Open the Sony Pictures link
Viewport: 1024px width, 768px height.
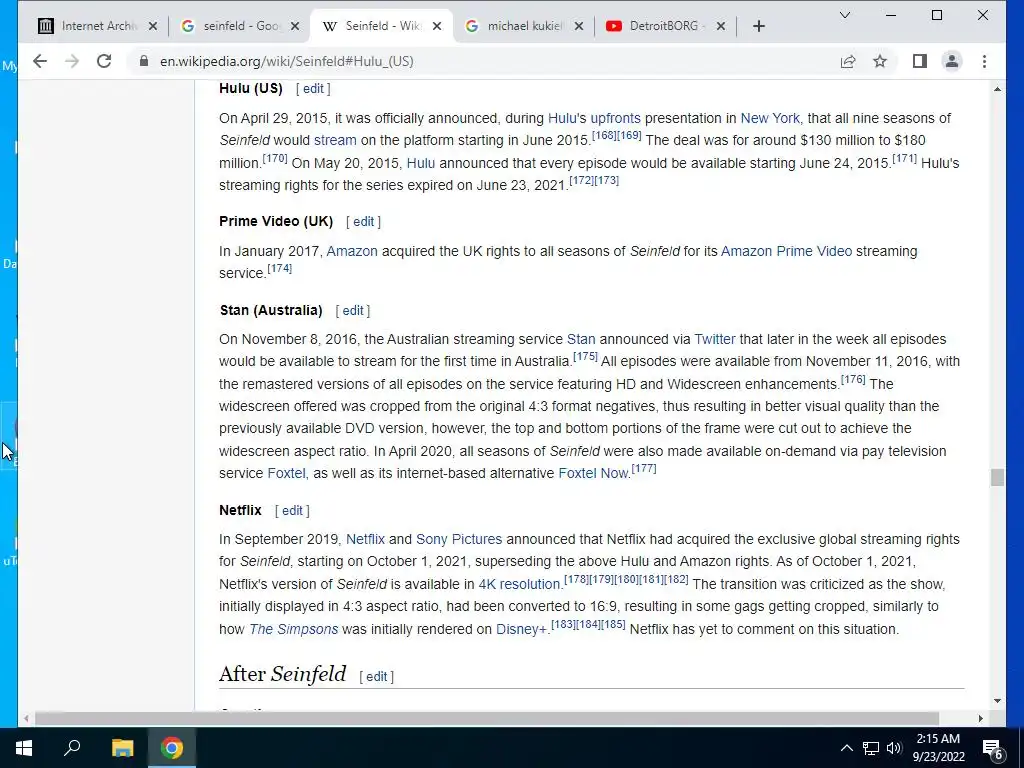pyautogui.click(x=459, y=539)
